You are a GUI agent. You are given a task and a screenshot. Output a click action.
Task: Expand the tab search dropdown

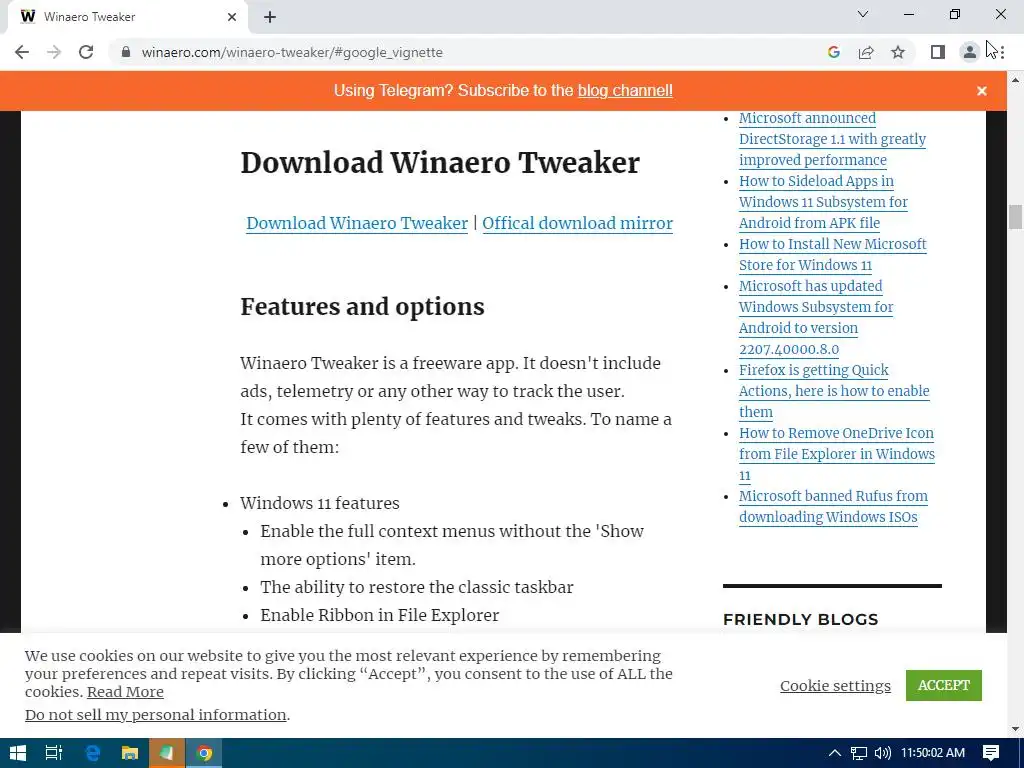(x=863, y=14)
